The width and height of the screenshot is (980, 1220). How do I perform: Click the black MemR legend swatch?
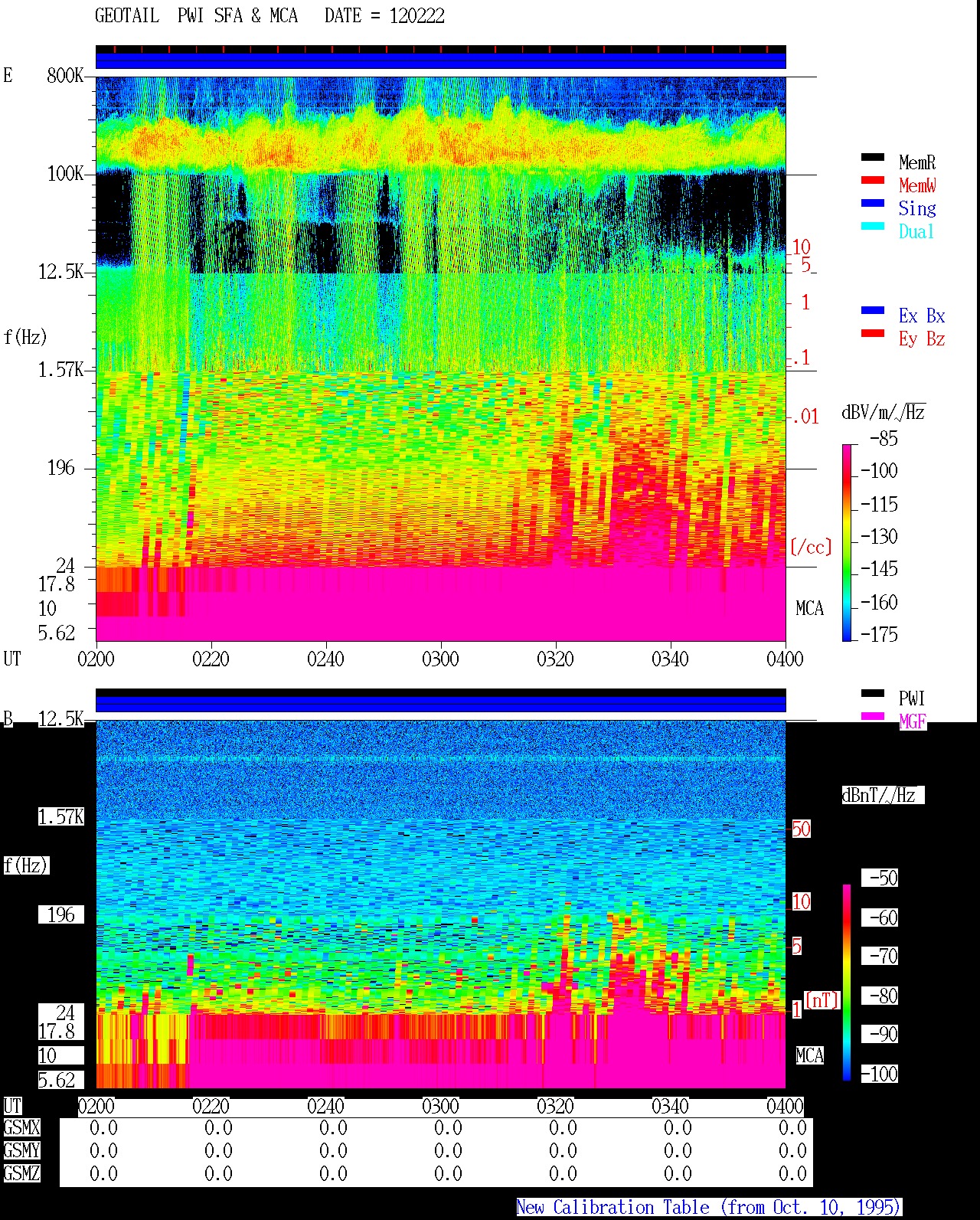click(x=873, y=157)
